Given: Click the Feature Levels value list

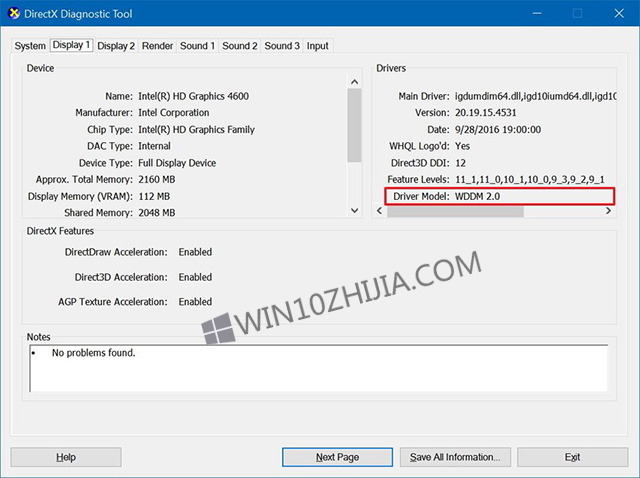Looking at the screenshot, I should pos(530,180).
